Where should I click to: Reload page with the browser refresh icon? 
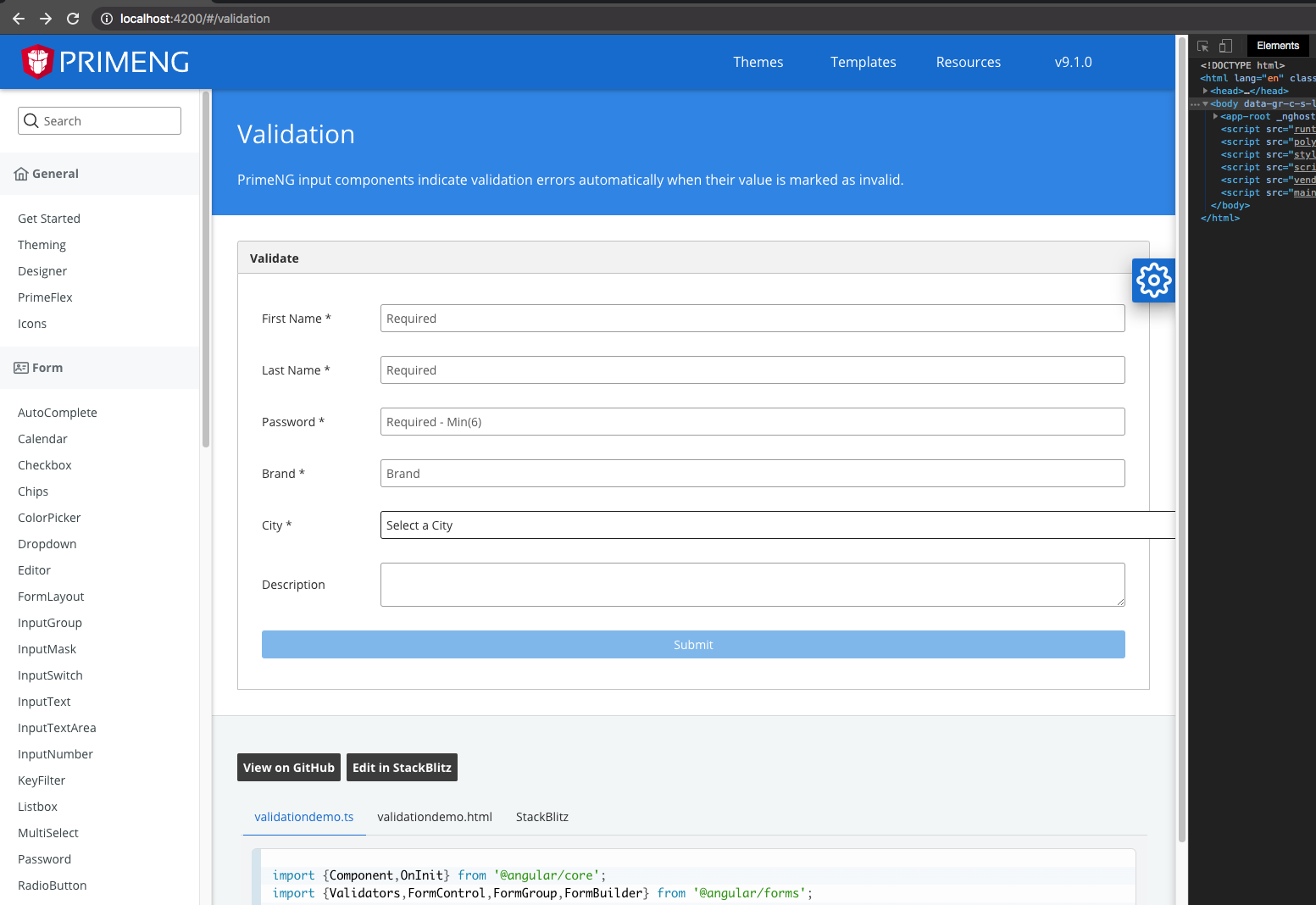click(73, 18)
